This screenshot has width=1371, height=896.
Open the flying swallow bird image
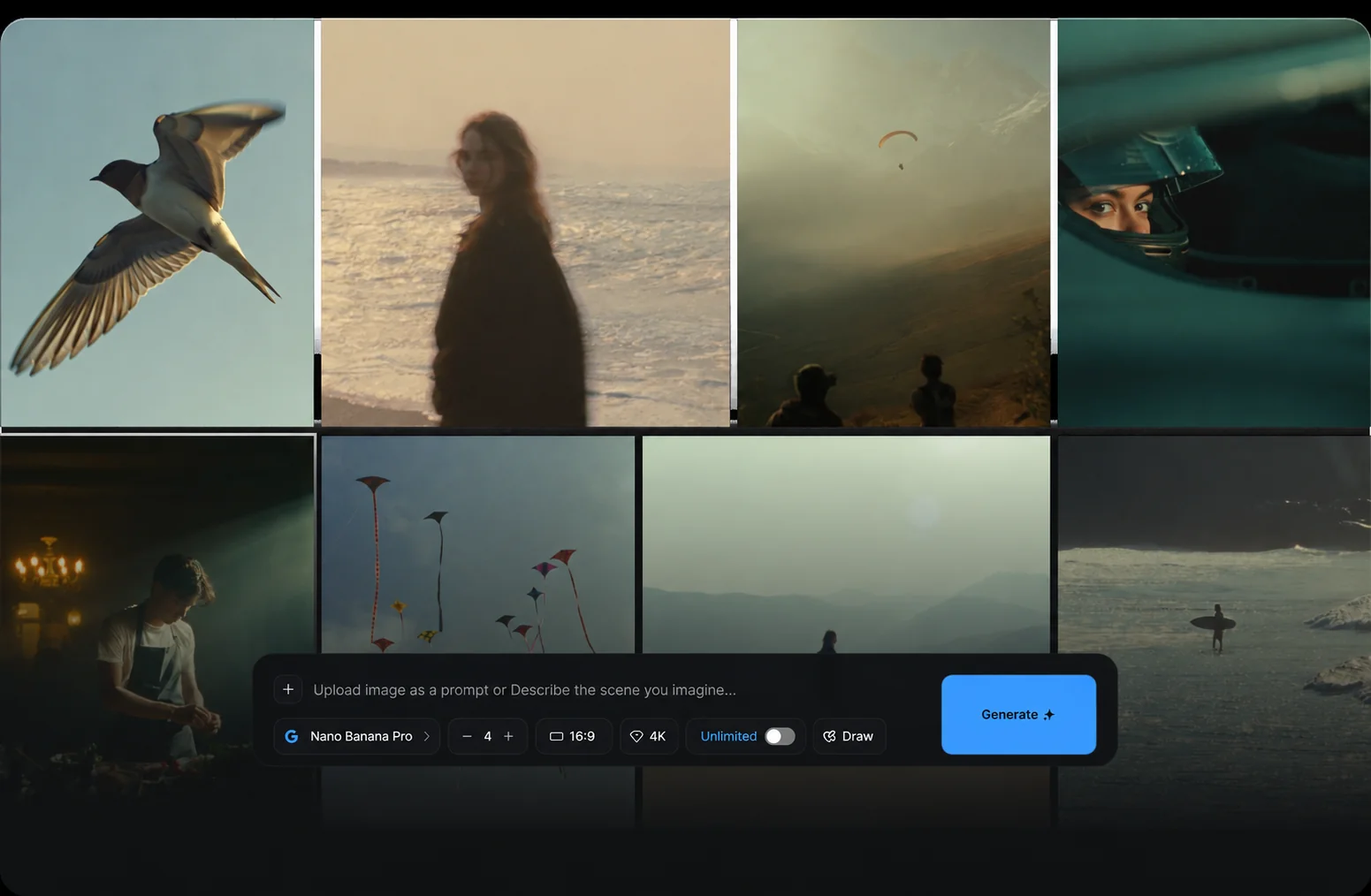[157, 223]
